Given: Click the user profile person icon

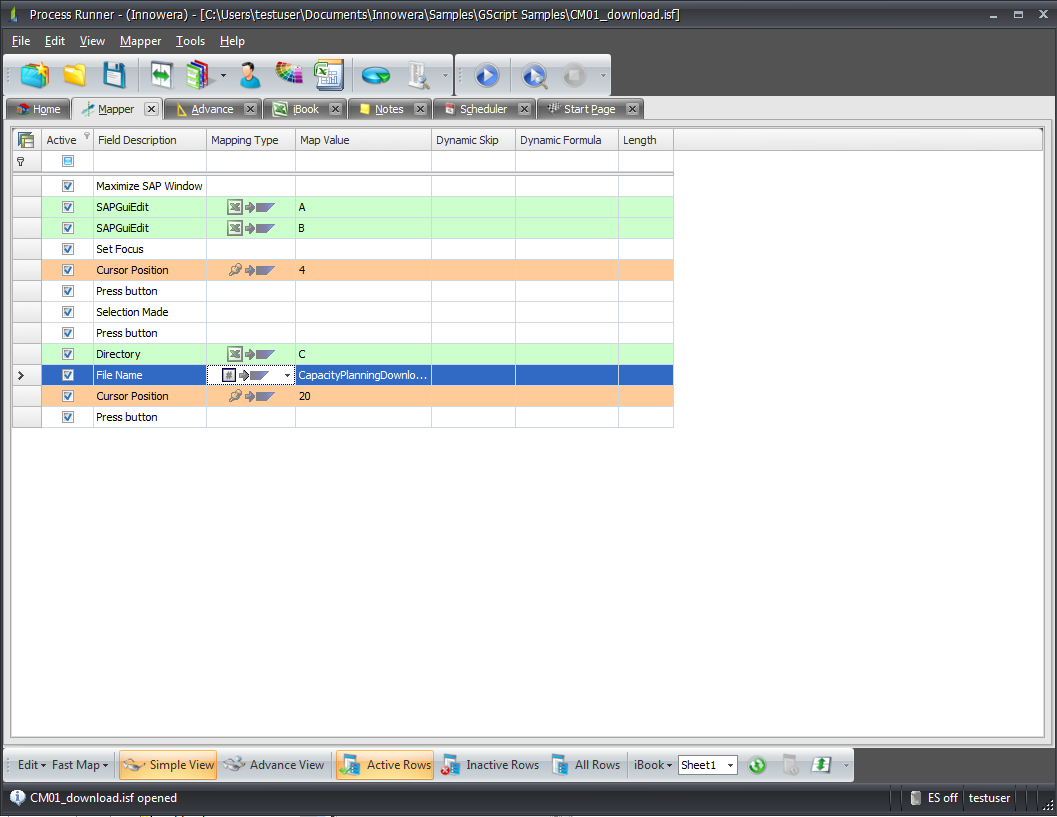Looking at the screenshot, I should 249,75.
